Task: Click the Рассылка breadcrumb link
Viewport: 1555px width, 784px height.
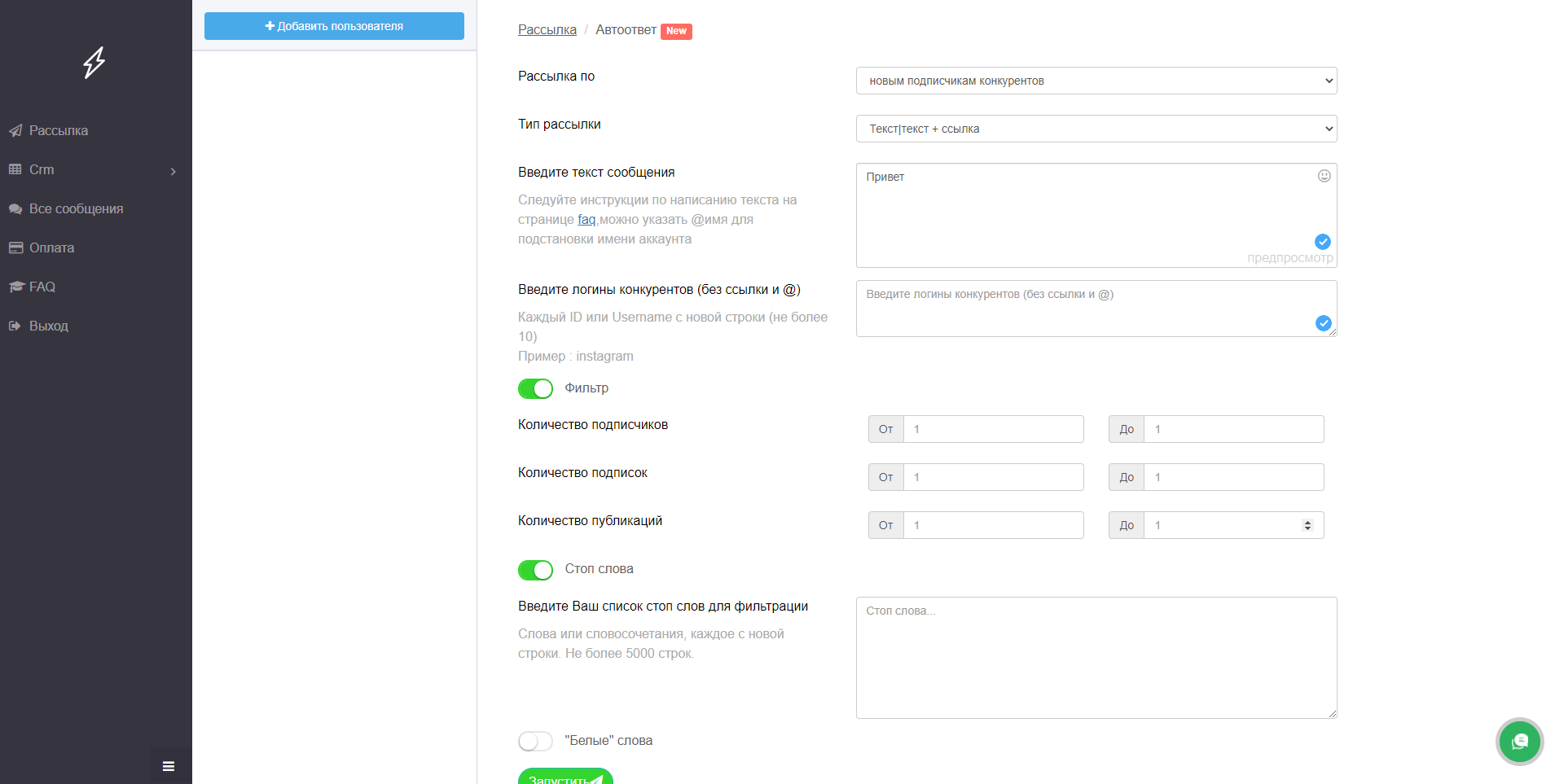Action: click(547, 29)
